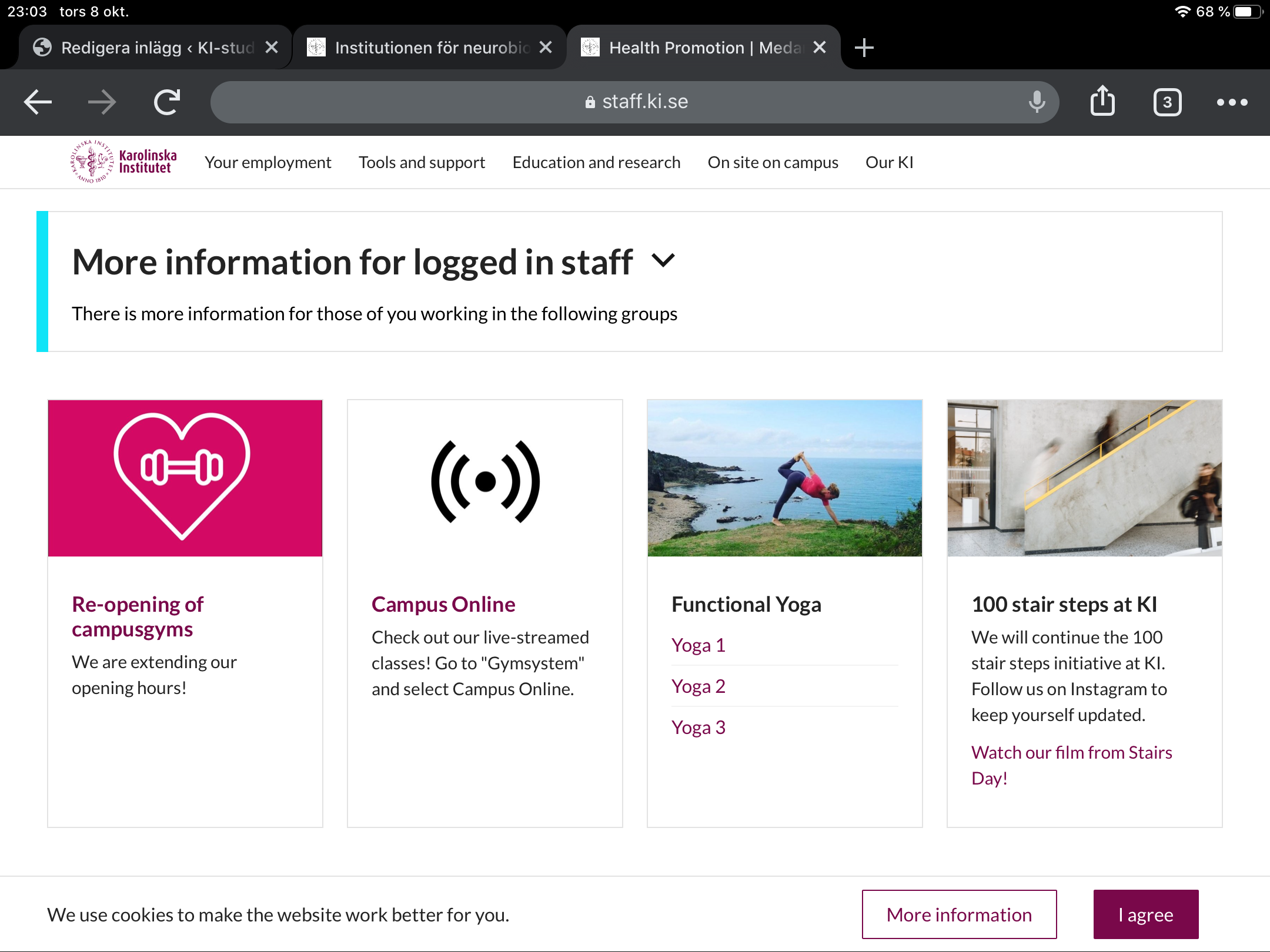Close the Health Promotion tab
Screen dimensions: 1270x952
[x=820, y=48]
